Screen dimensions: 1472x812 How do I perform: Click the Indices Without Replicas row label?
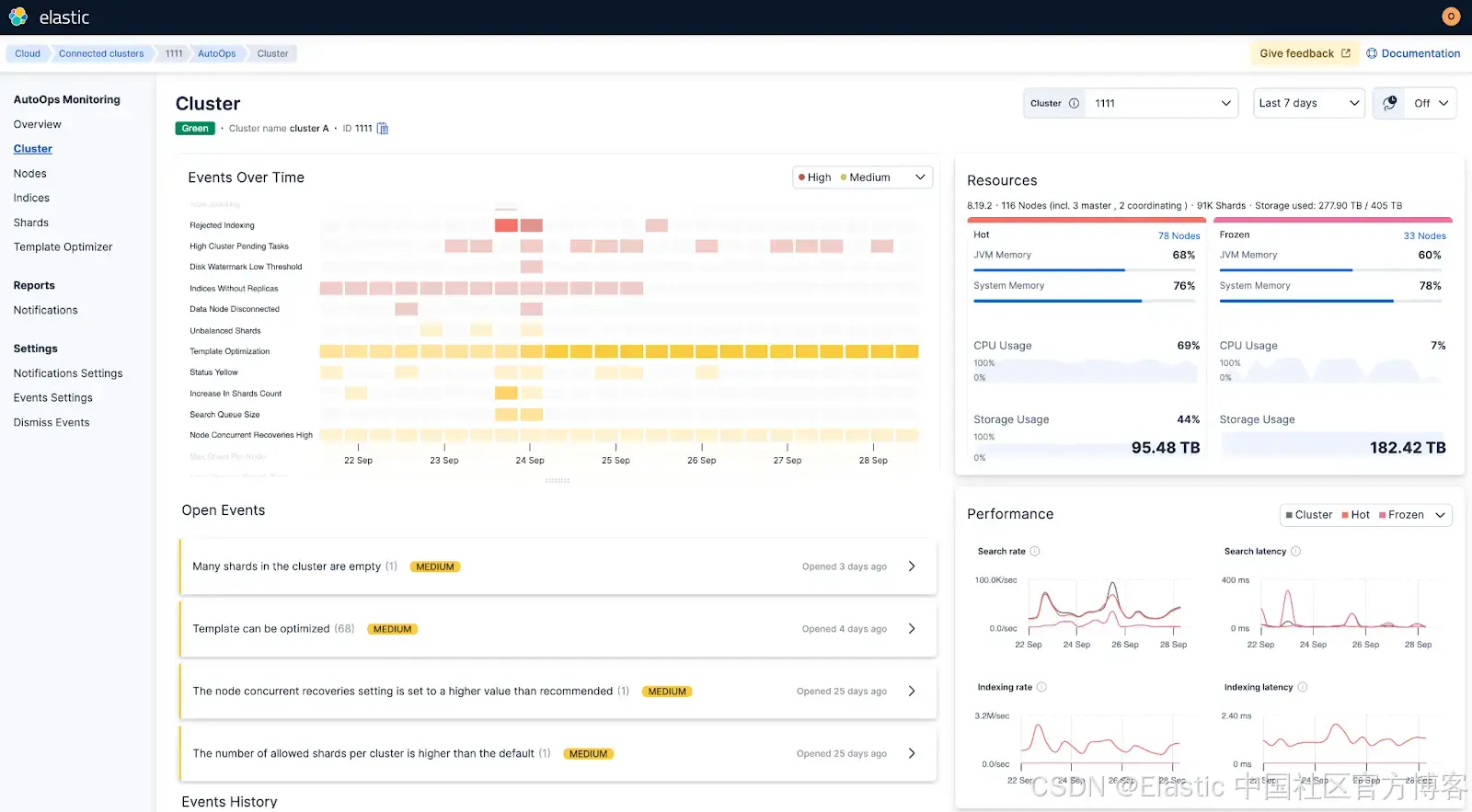click(x=234, y=289)
